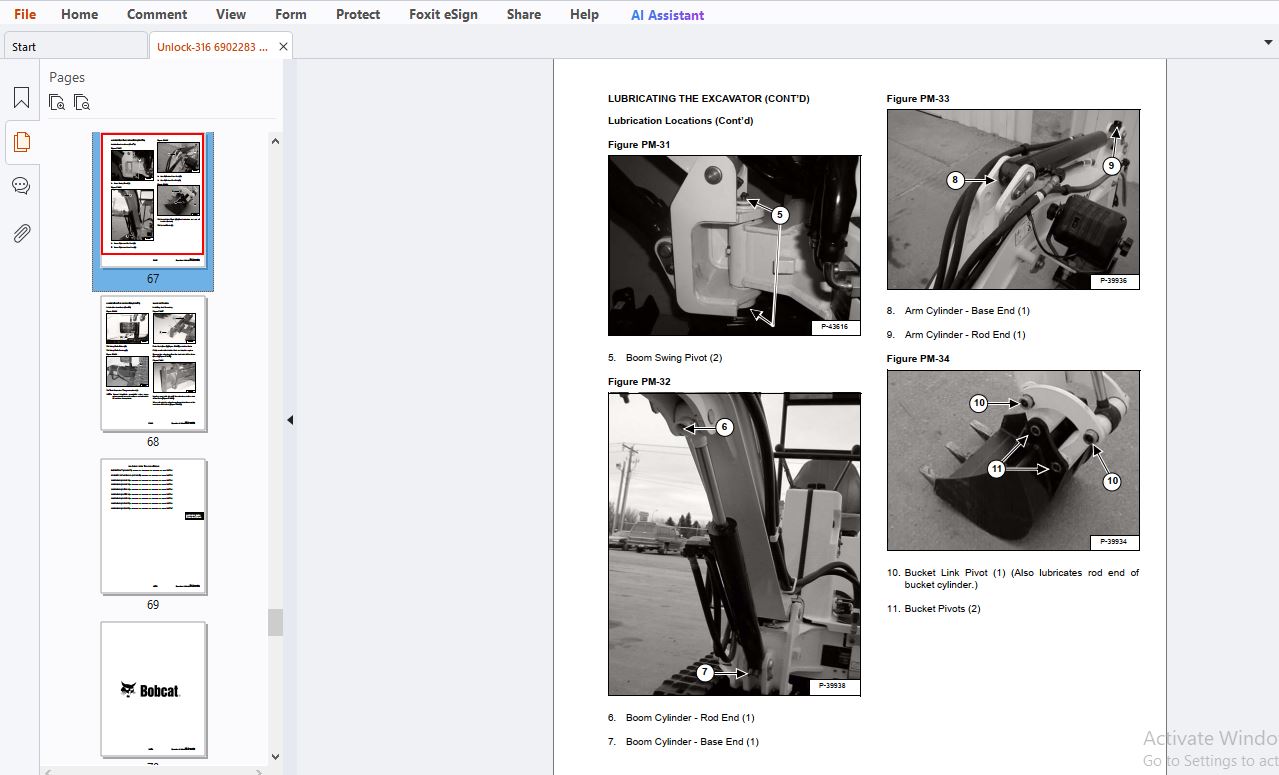This screenshot has width=1279, height=775.
Task: Click the Pages panel scroll up arrow
Action: [x=275, y=141]
